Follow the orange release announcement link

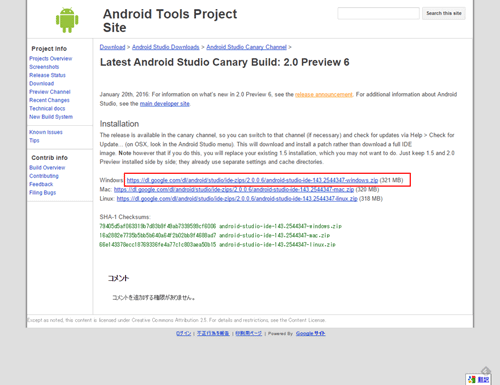coord(324,95)
